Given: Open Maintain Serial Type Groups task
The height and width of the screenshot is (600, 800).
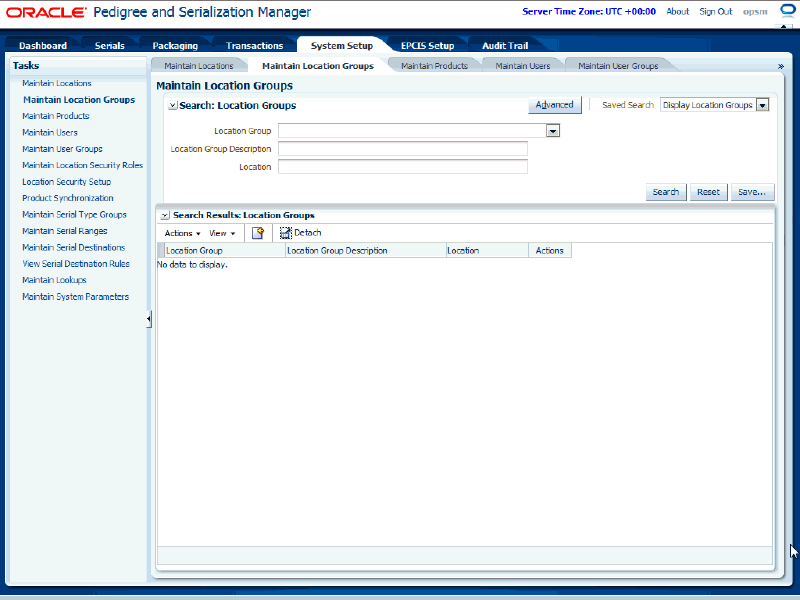Looking at the screenshot, I should pyautogui.click(x=74, y=215).
